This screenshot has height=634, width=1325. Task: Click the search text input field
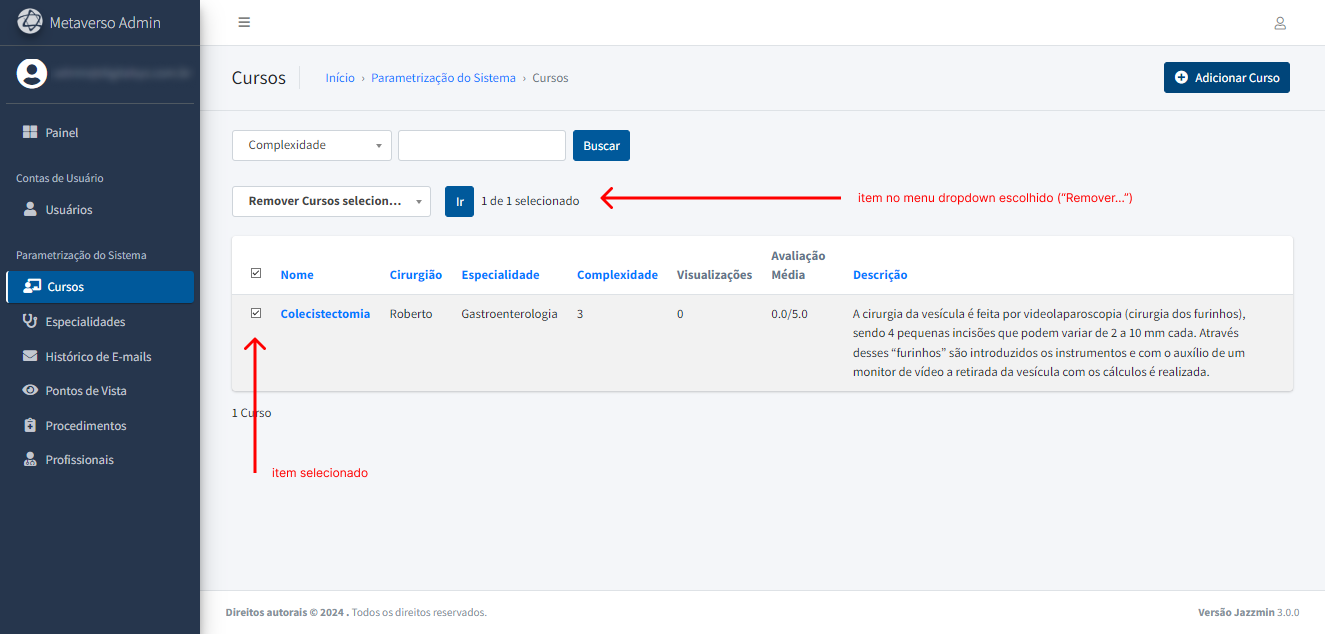pyautogui.click(x=482, y=145)
